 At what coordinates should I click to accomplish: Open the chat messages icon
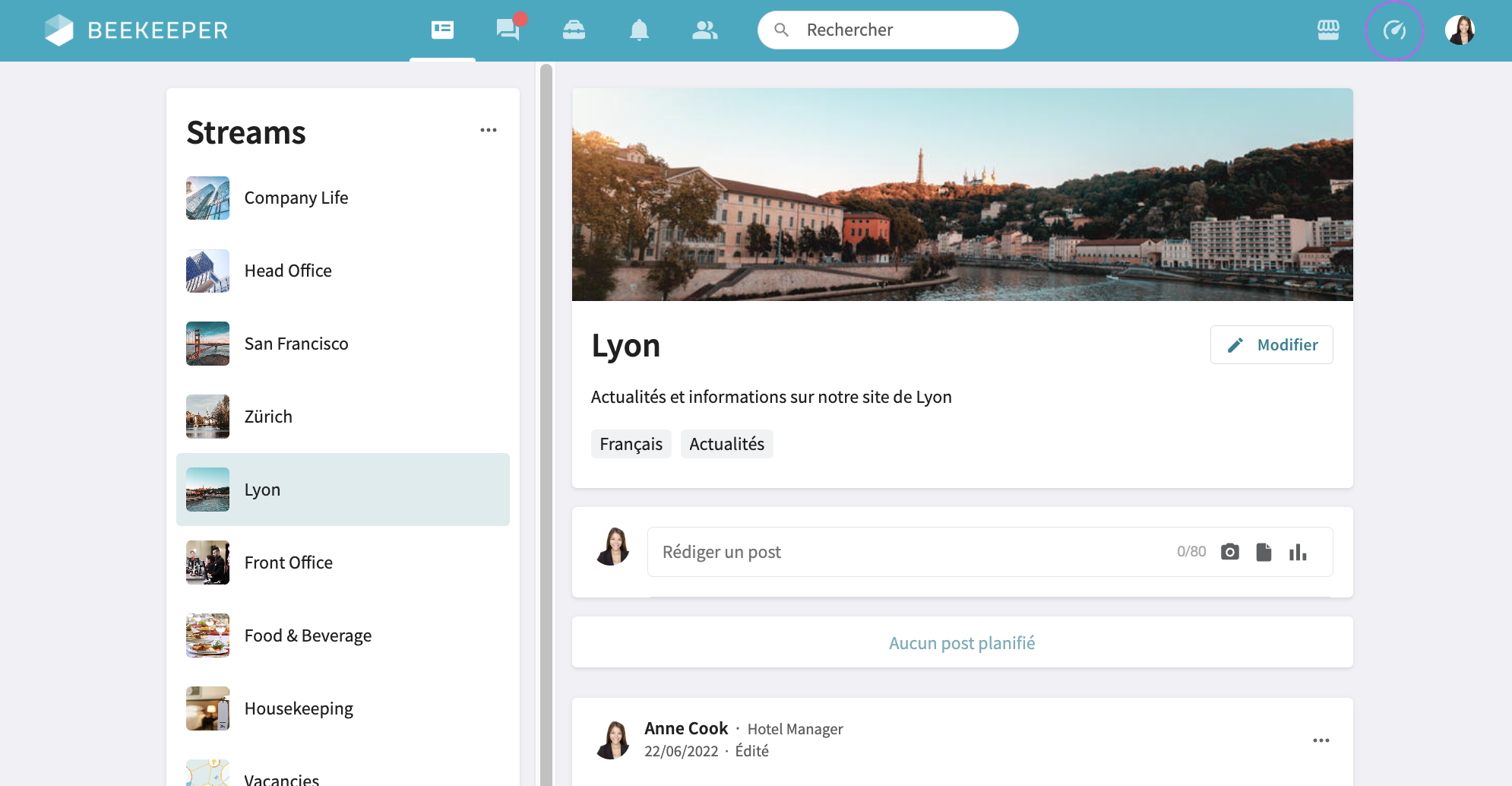(x=508, y=30)
